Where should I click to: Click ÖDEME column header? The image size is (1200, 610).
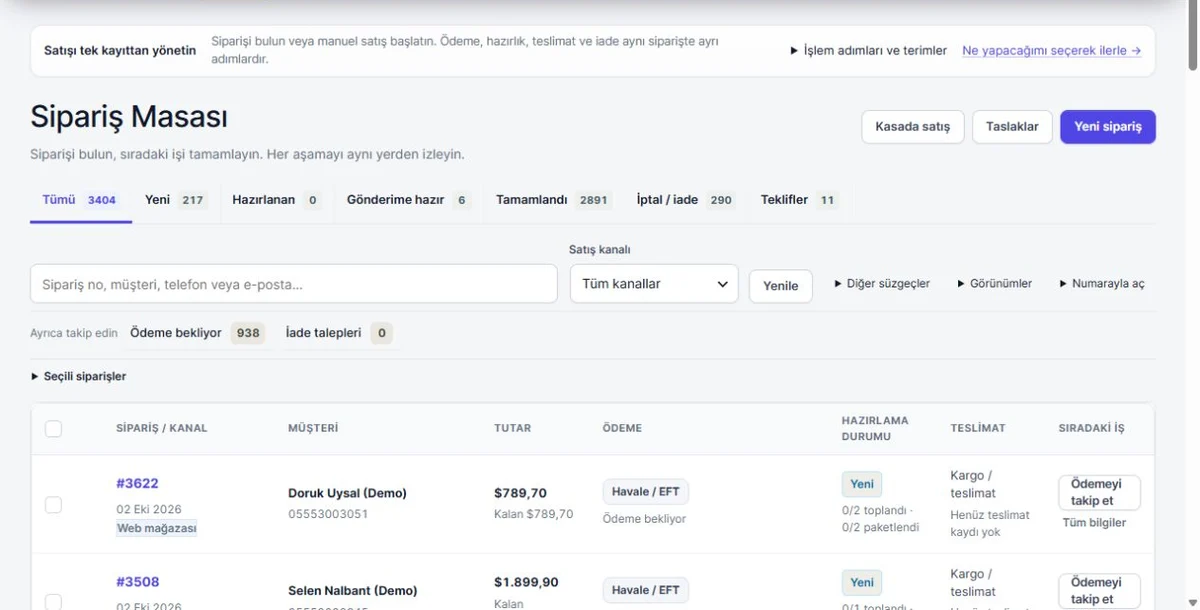tap(623, 428)
